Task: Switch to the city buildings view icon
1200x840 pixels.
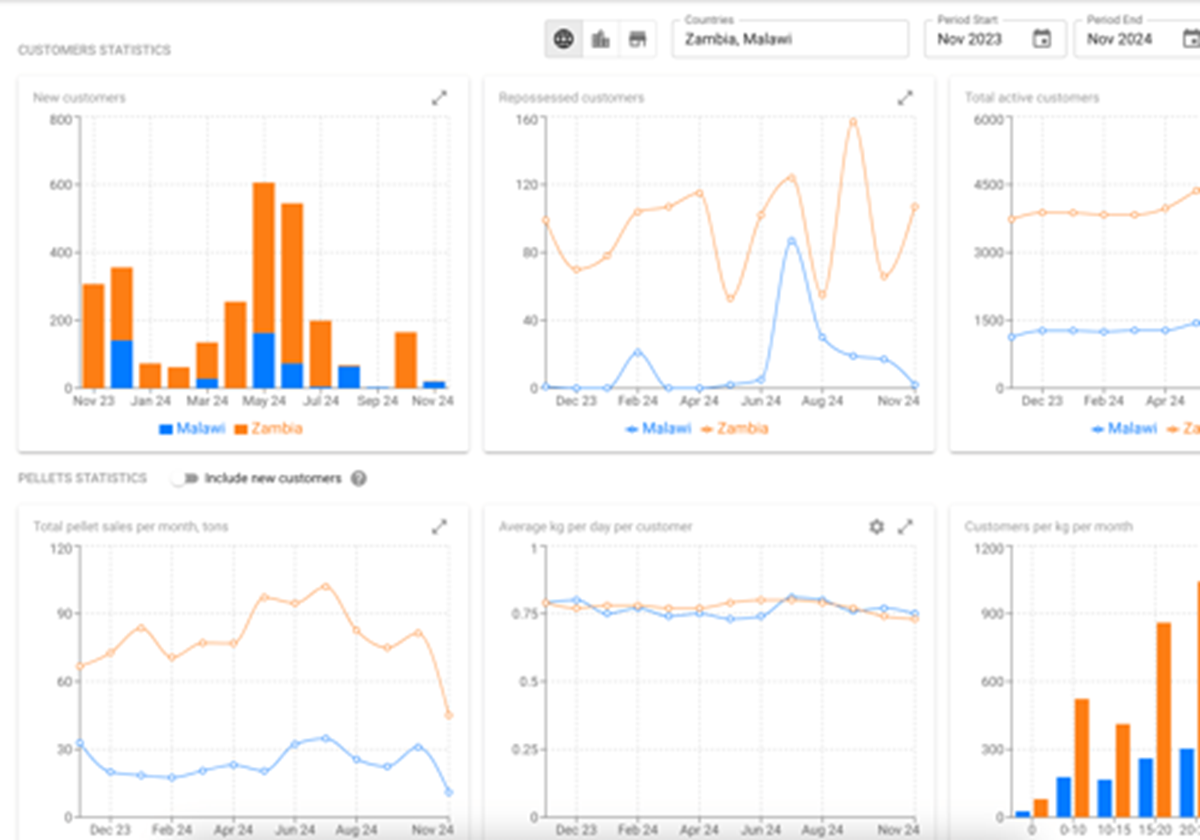Action: point(601,39)
